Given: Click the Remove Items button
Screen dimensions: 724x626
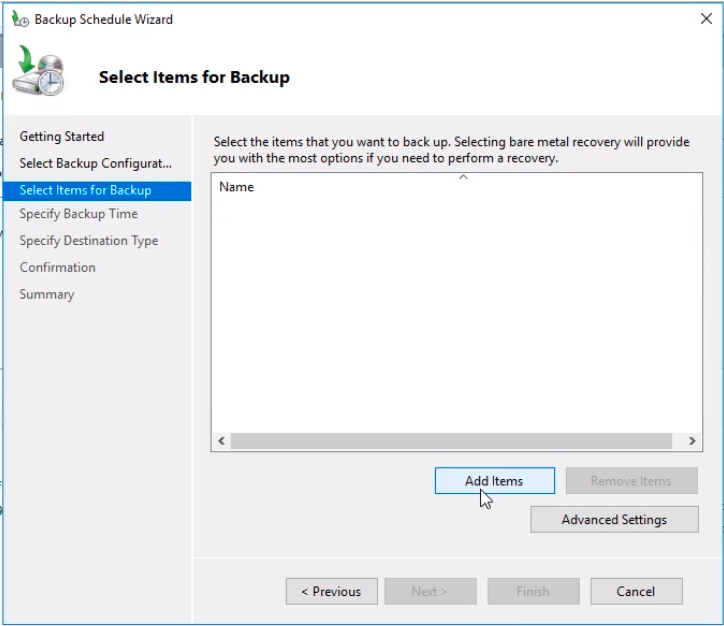Looking at the screenshot, I should pos(631,481).
